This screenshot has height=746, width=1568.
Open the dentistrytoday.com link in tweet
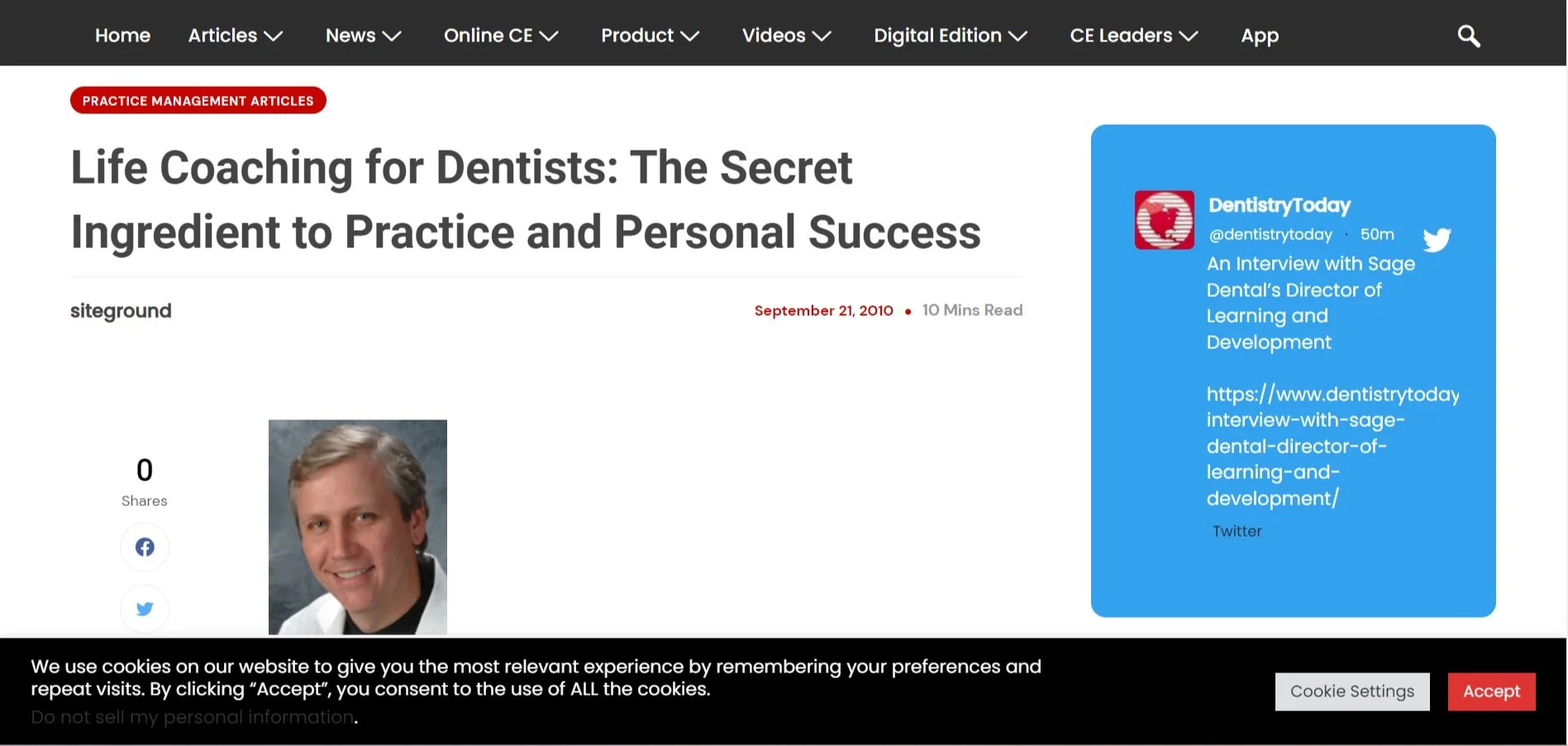pyautogui.click(x=1332, y=446)
